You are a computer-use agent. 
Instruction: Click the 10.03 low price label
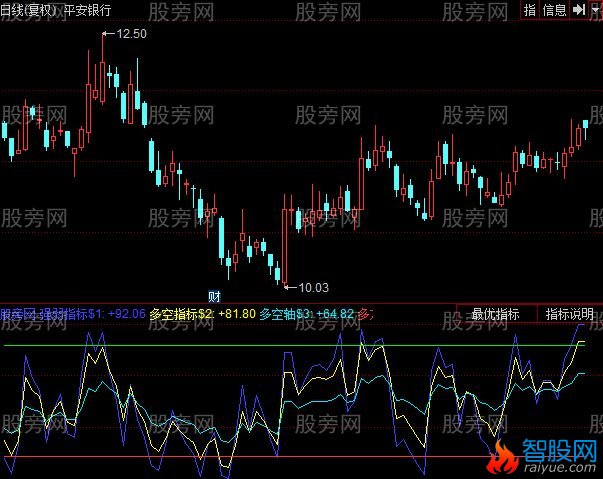313,288
